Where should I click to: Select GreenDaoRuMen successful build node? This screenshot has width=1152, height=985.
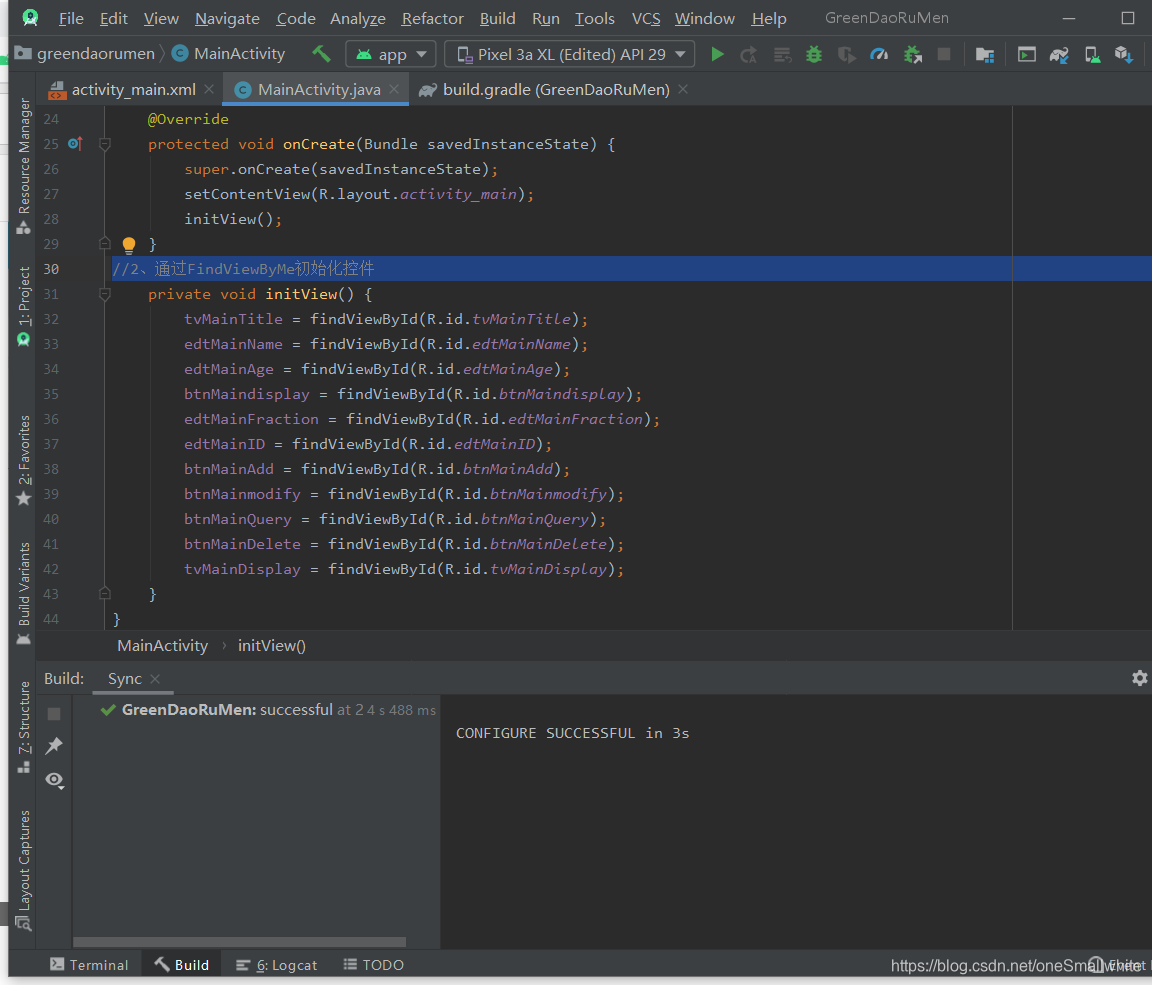pyautogui.click(x=268, y=710)
